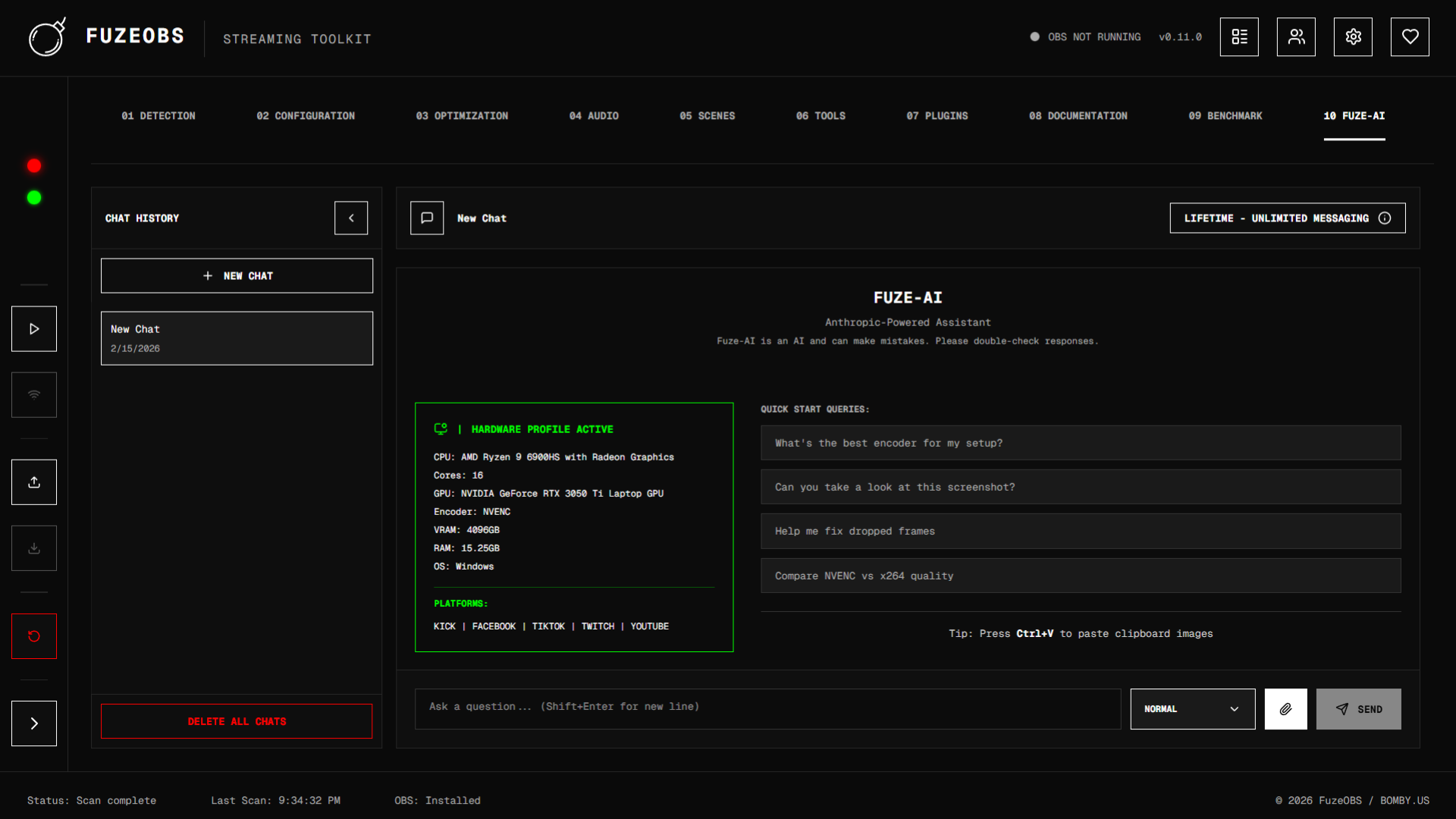Click the wifi icon in the left sidebar
1456x819 pixels.
pyautogui.click(x=33, y=394)
